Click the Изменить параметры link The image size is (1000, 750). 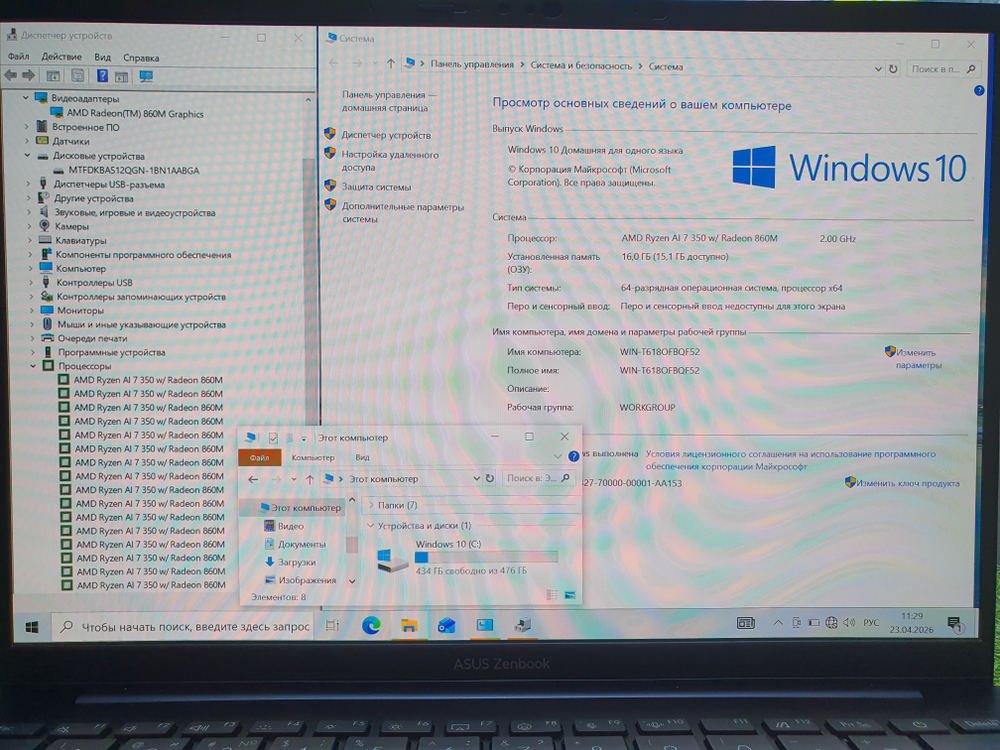pos(918,358)
